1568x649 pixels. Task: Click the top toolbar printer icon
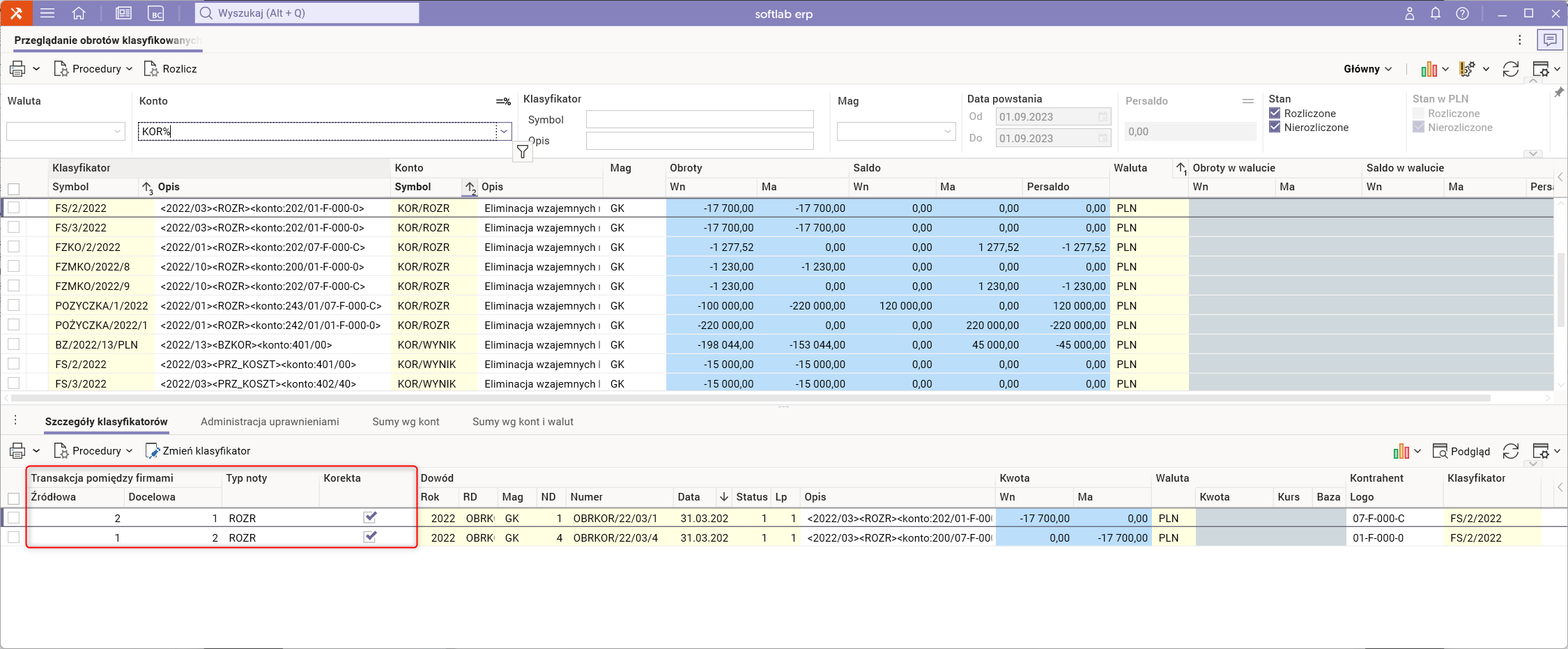(17, 69)
